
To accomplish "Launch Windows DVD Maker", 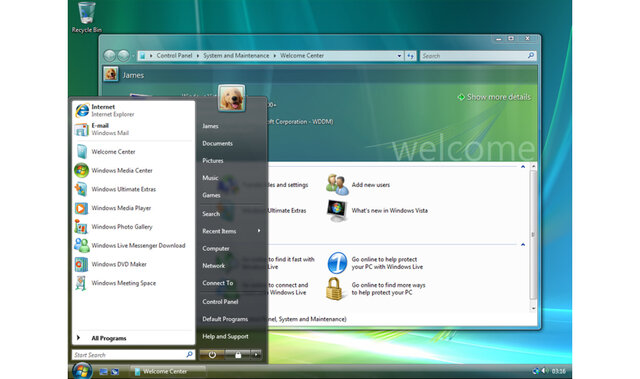I will [x=133, y=264].
